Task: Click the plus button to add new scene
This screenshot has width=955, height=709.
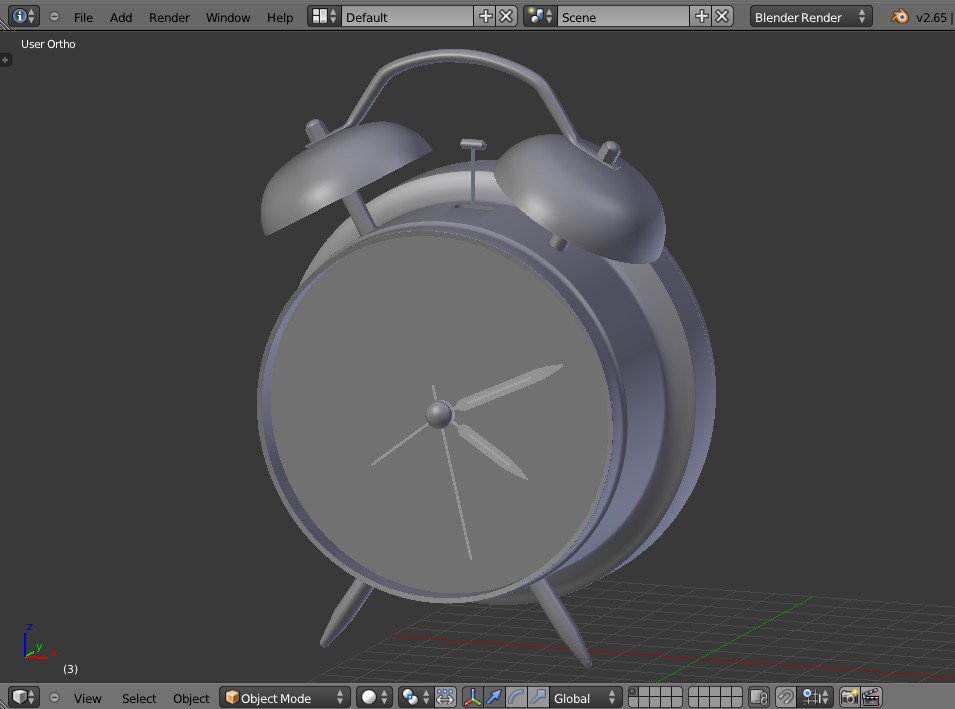Action: [700, 16]
